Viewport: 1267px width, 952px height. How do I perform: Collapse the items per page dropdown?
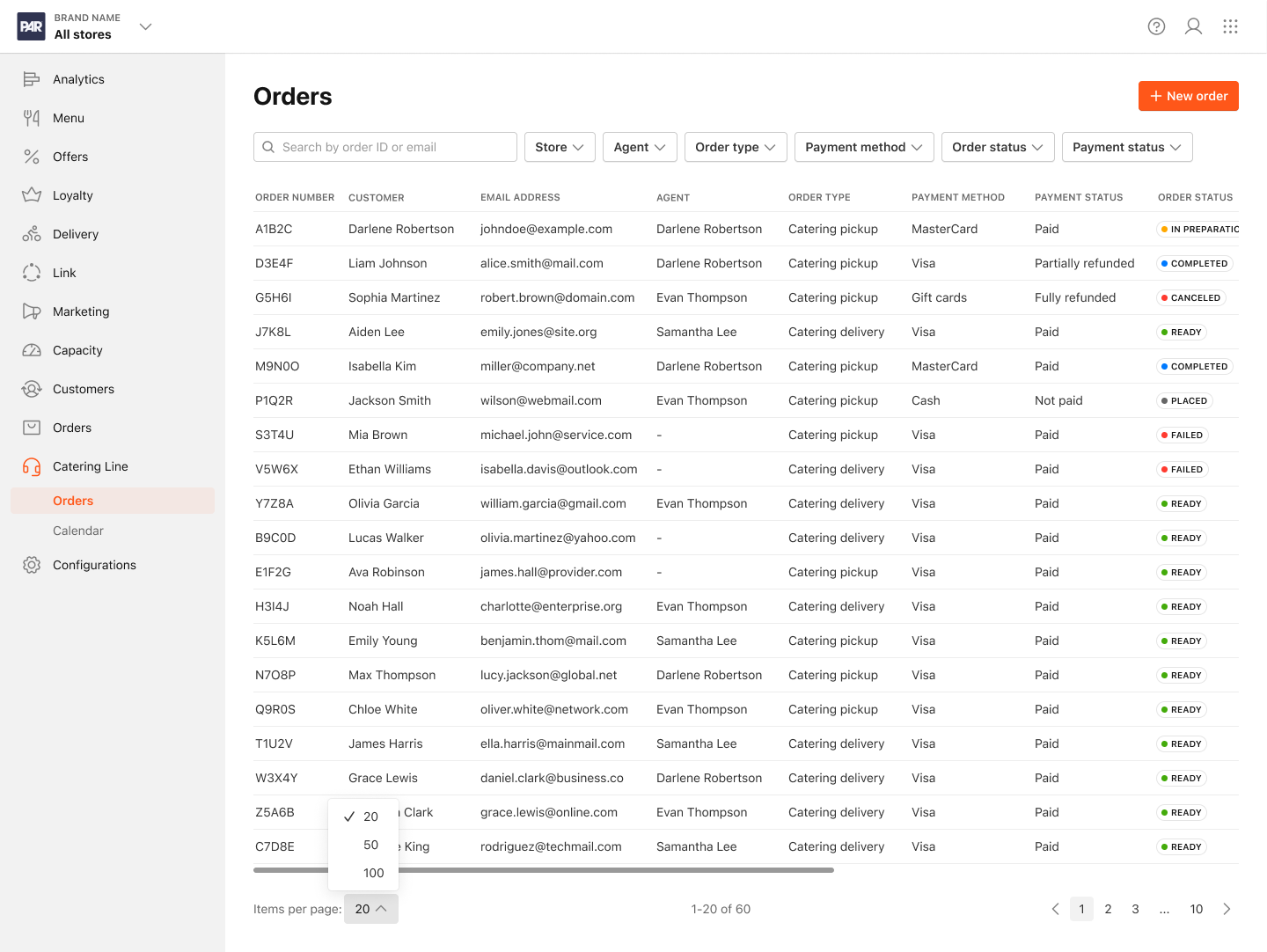point(371,909)
